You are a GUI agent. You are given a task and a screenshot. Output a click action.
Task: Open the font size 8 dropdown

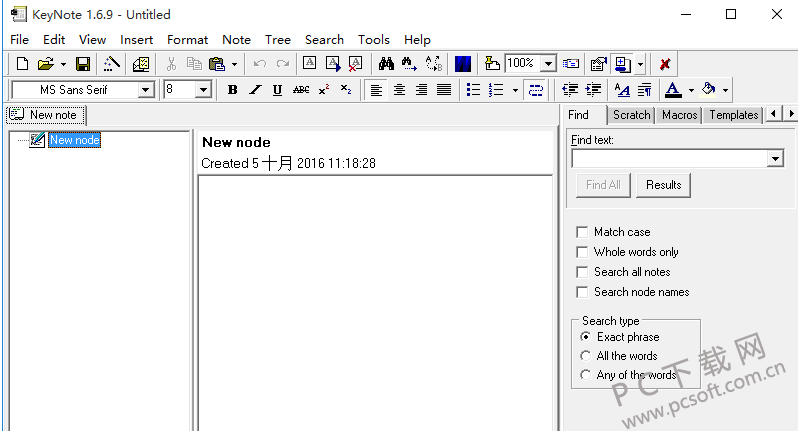(x=204, y=90)
